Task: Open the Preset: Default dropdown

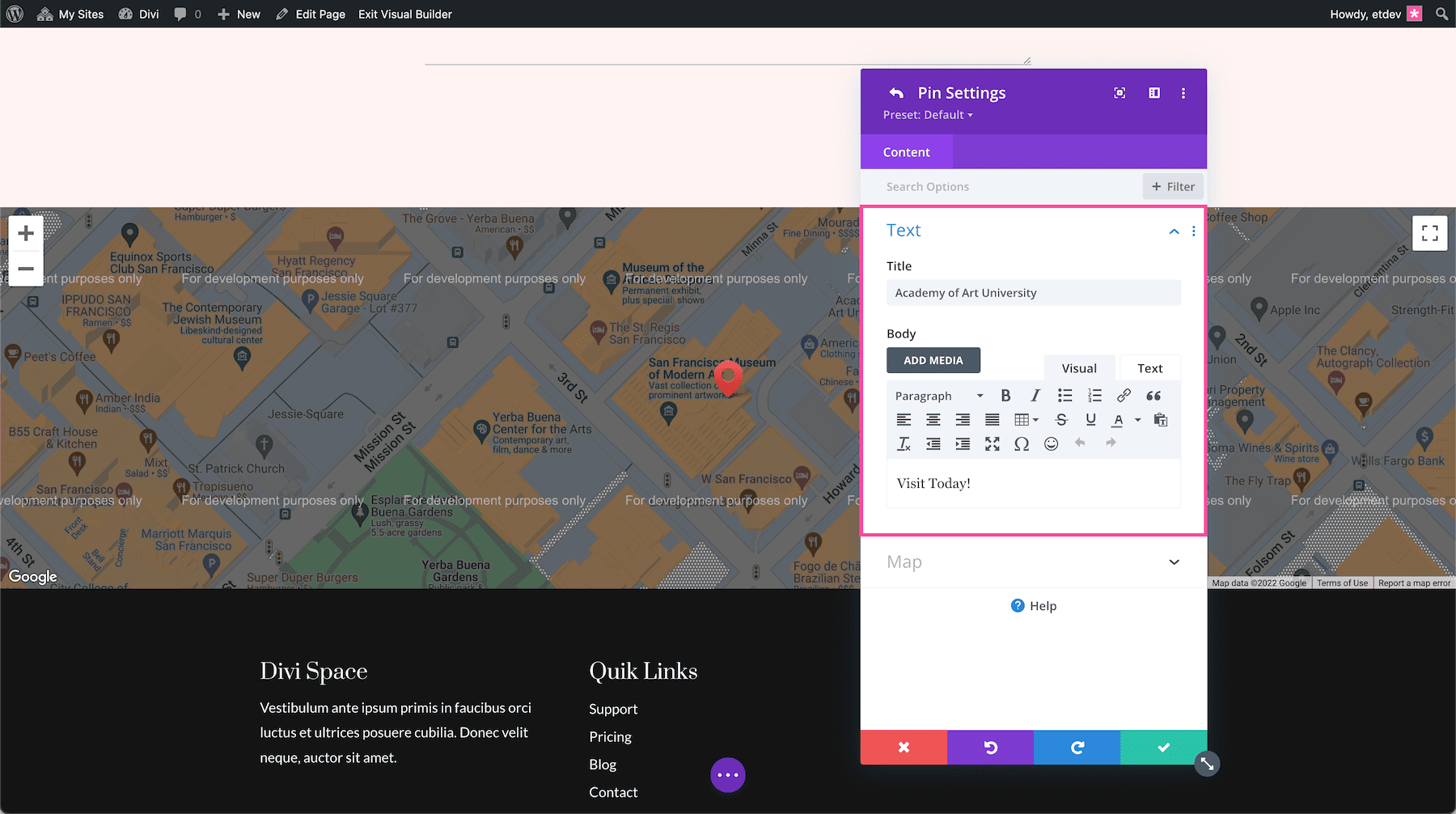Action: 927,114
